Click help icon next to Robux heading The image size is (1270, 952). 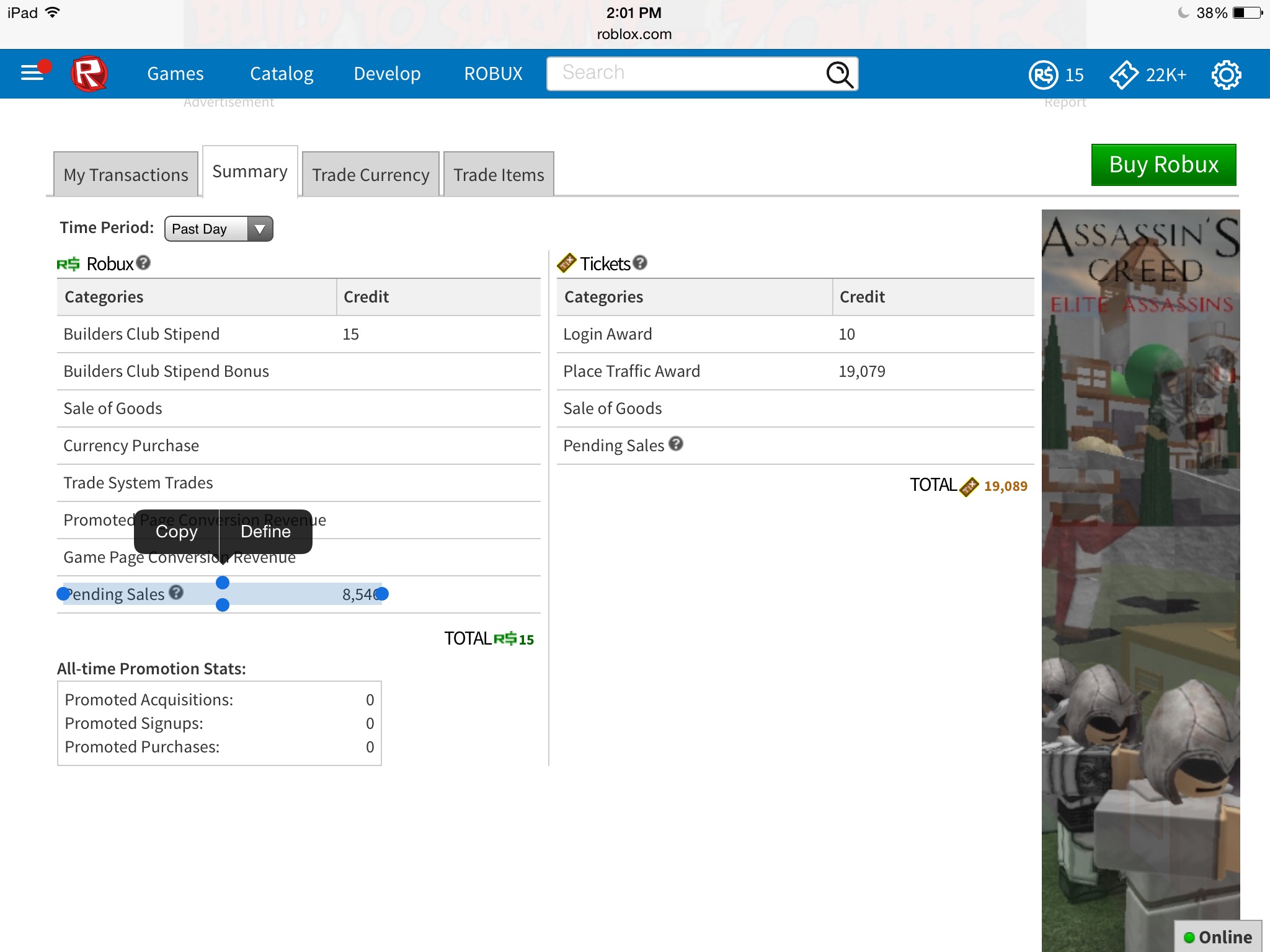(x=143, y=263)
